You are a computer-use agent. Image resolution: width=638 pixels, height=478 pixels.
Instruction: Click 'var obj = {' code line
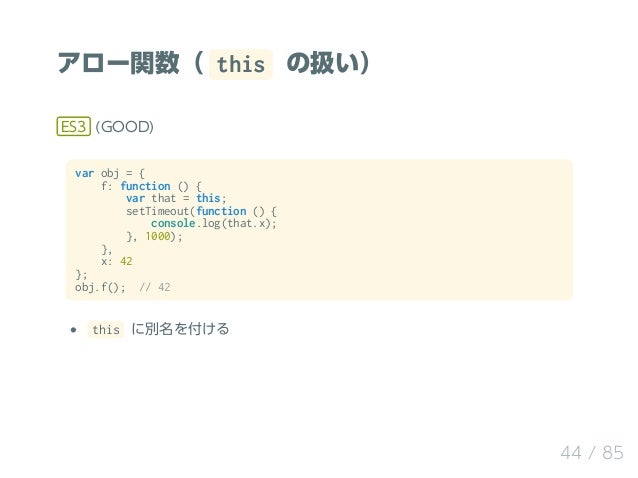click(x=110, y=173)
